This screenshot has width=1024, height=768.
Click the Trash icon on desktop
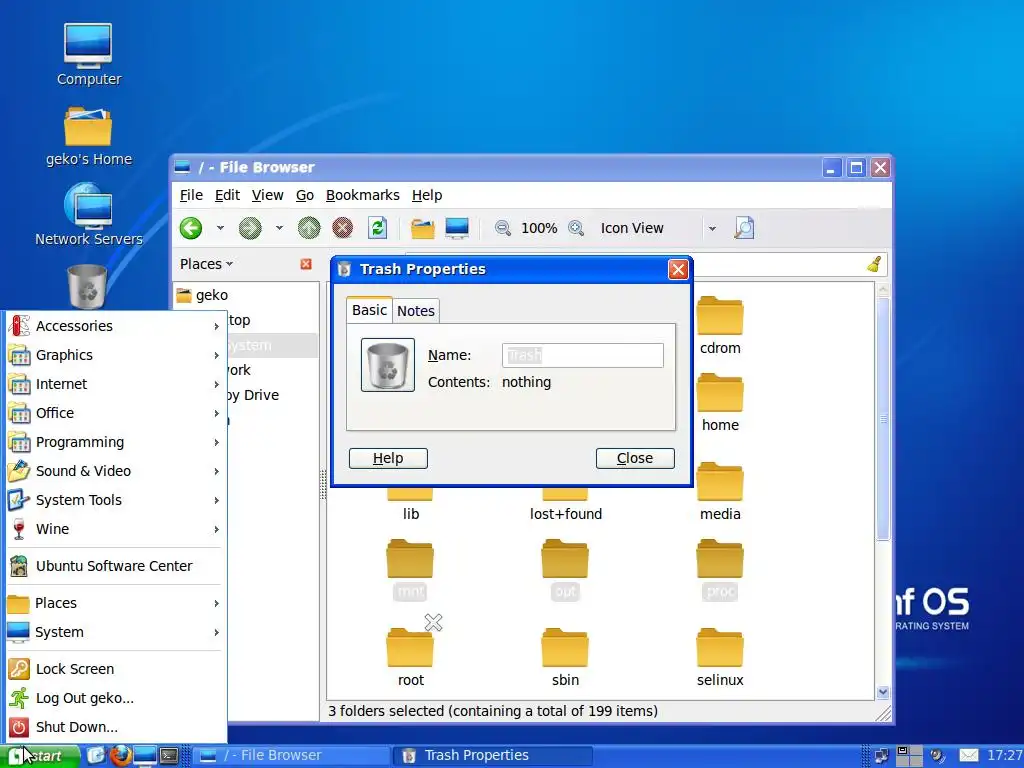point(87,286)
